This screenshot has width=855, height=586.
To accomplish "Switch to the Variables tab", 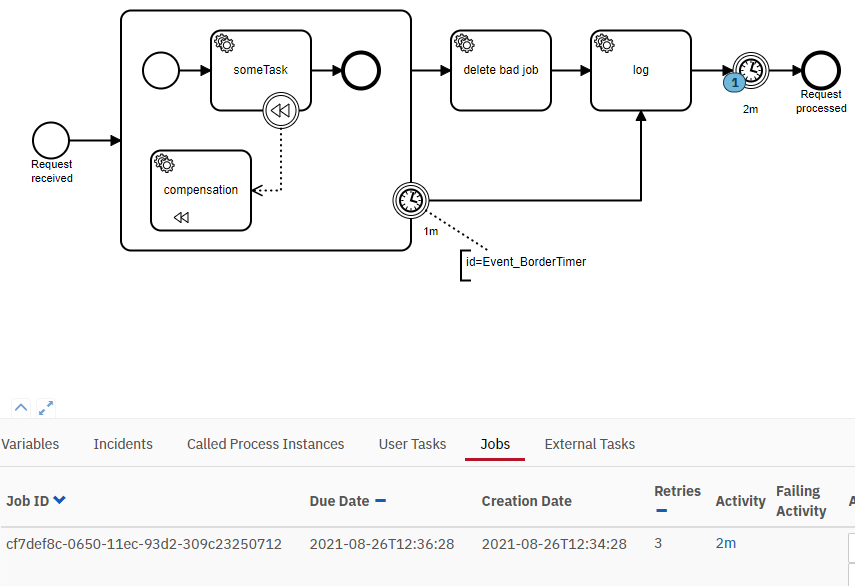I will point(30,444).
